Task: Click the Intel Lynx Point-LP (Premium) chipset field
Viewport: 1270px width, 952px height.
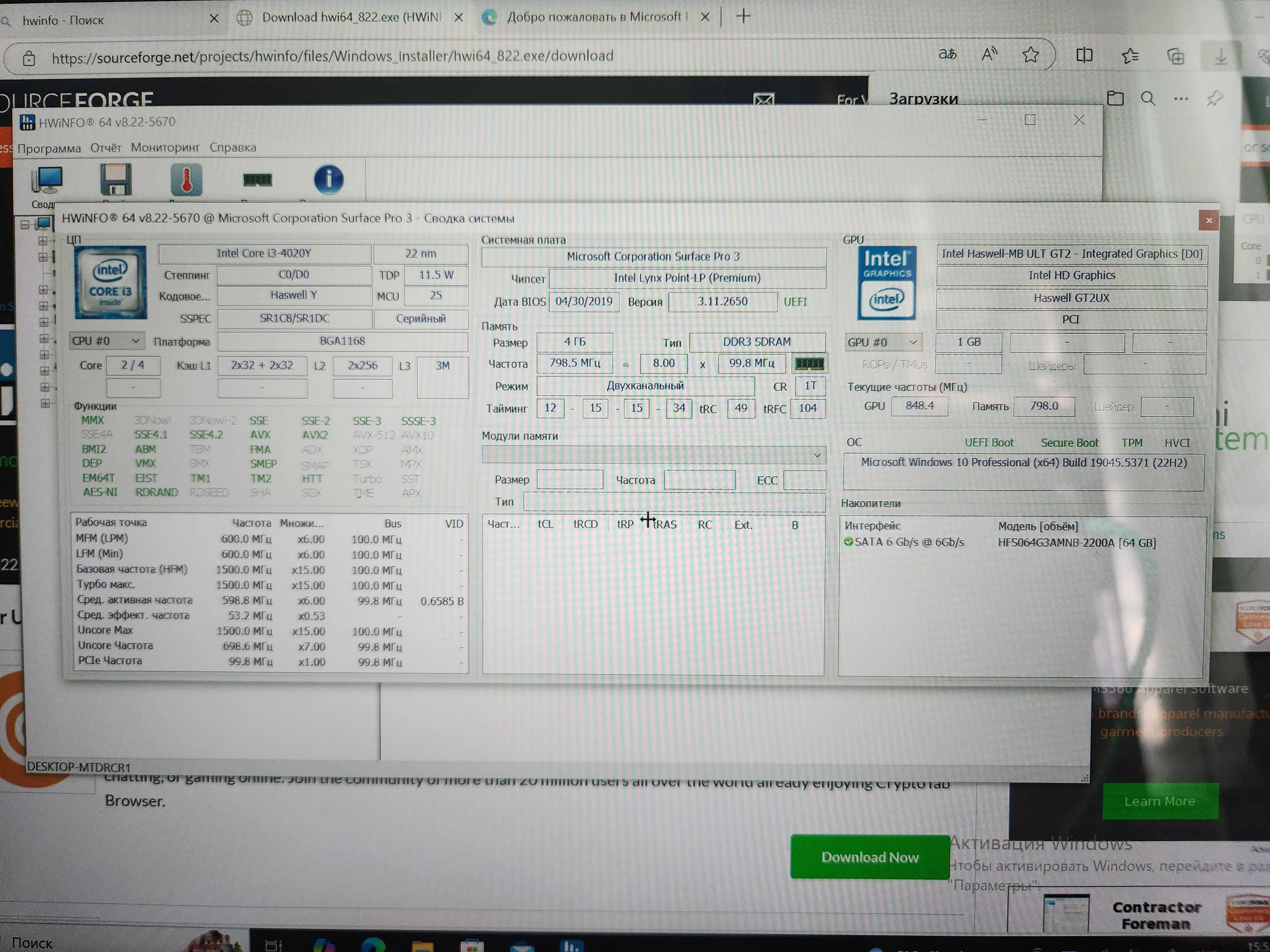Action: 687,278
